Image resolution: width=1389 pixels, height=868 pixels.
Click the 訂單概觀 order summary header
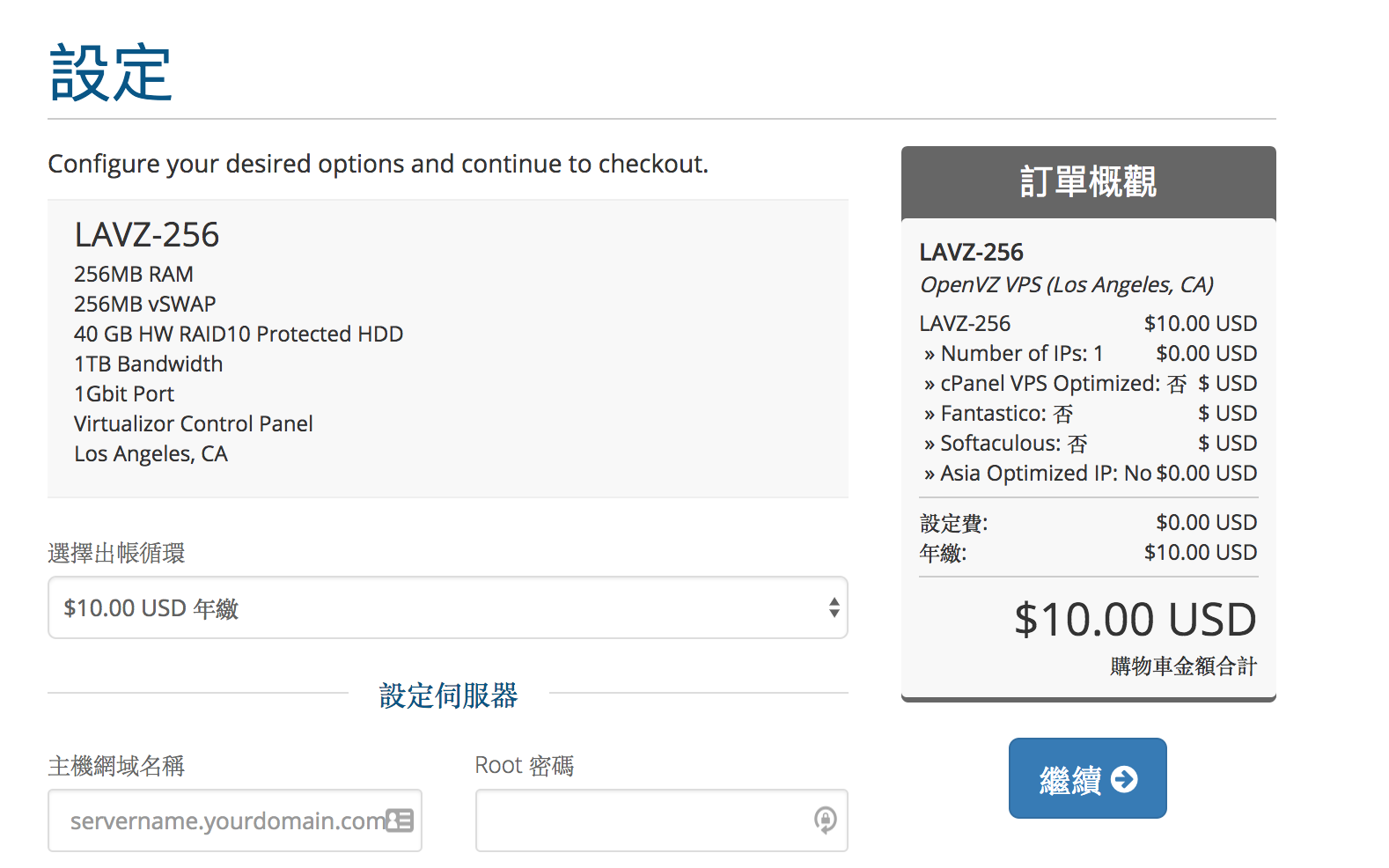click(x=1089, y=182)
